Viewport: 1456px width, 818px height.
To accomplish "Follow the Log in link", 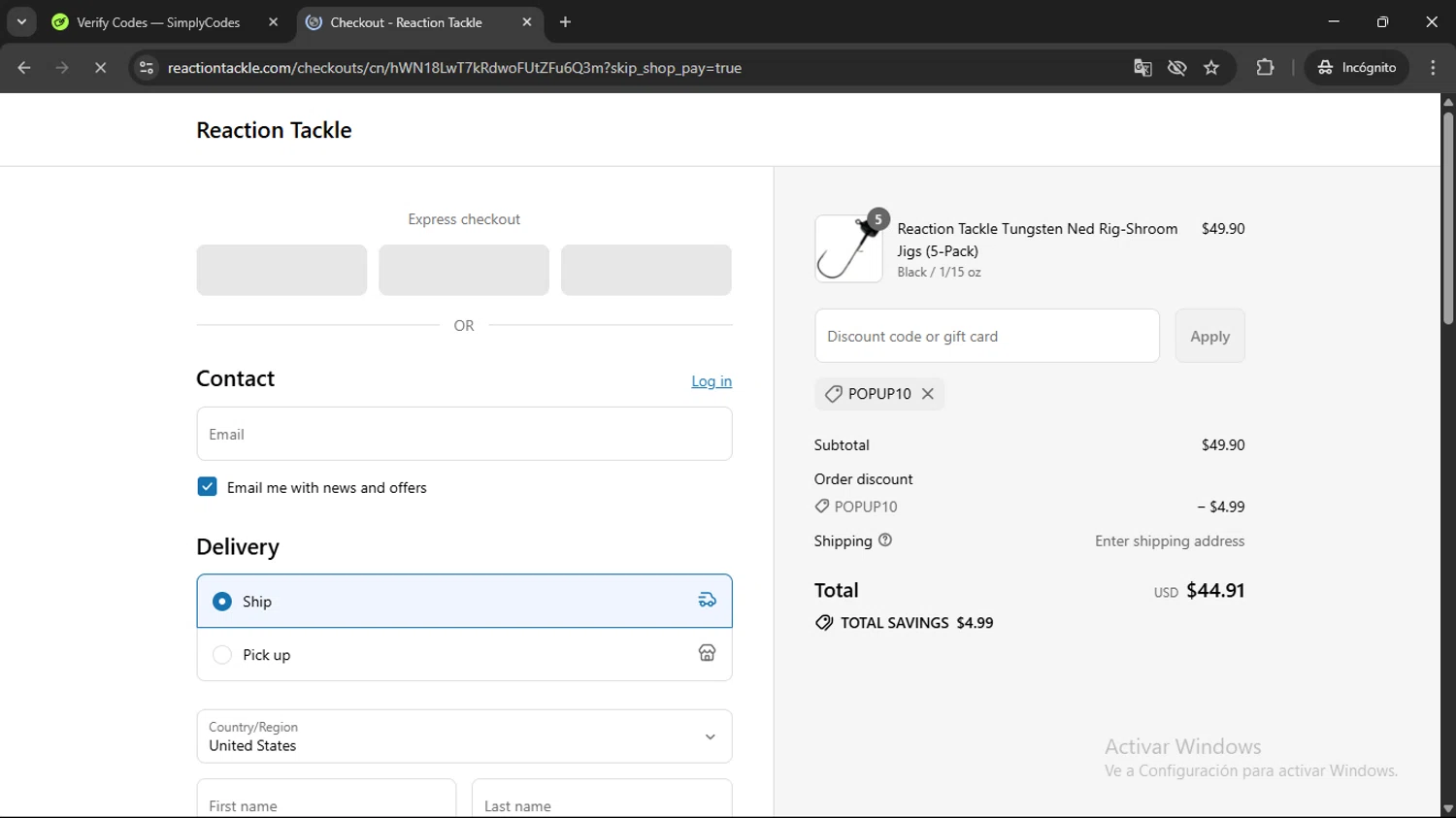I will (711, 381).
